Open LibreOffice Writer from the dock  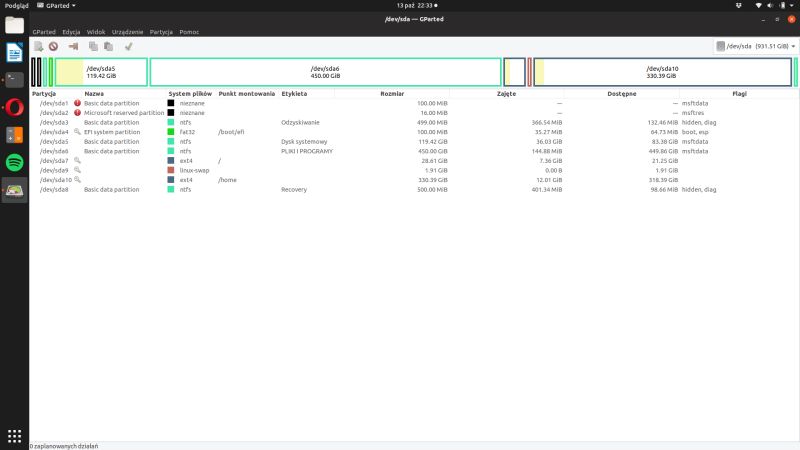[x=14, y=53]
